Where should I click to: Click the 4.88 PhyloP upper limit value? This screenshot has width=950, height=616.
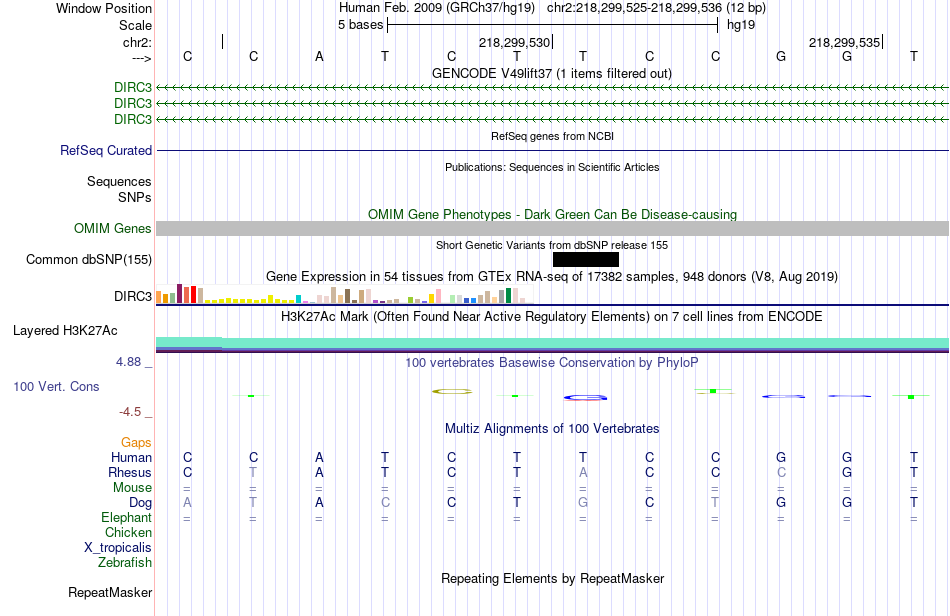click(128, 362)
